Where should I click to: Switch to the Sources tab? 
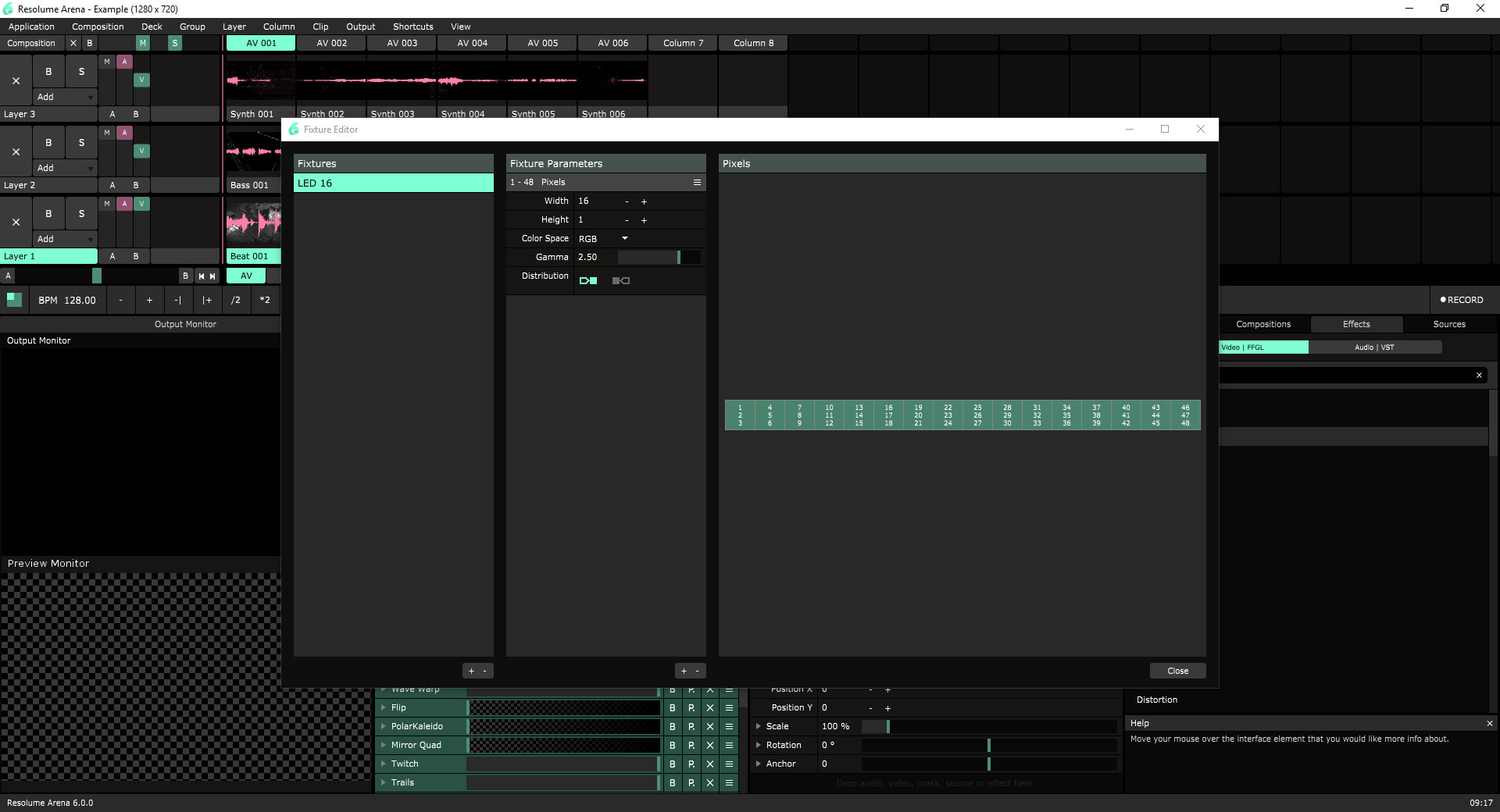[x=1448, y=325]
